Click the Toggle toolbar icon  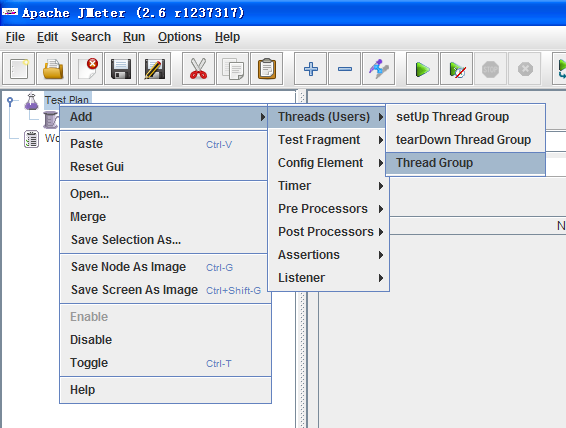tap(378, 69)
